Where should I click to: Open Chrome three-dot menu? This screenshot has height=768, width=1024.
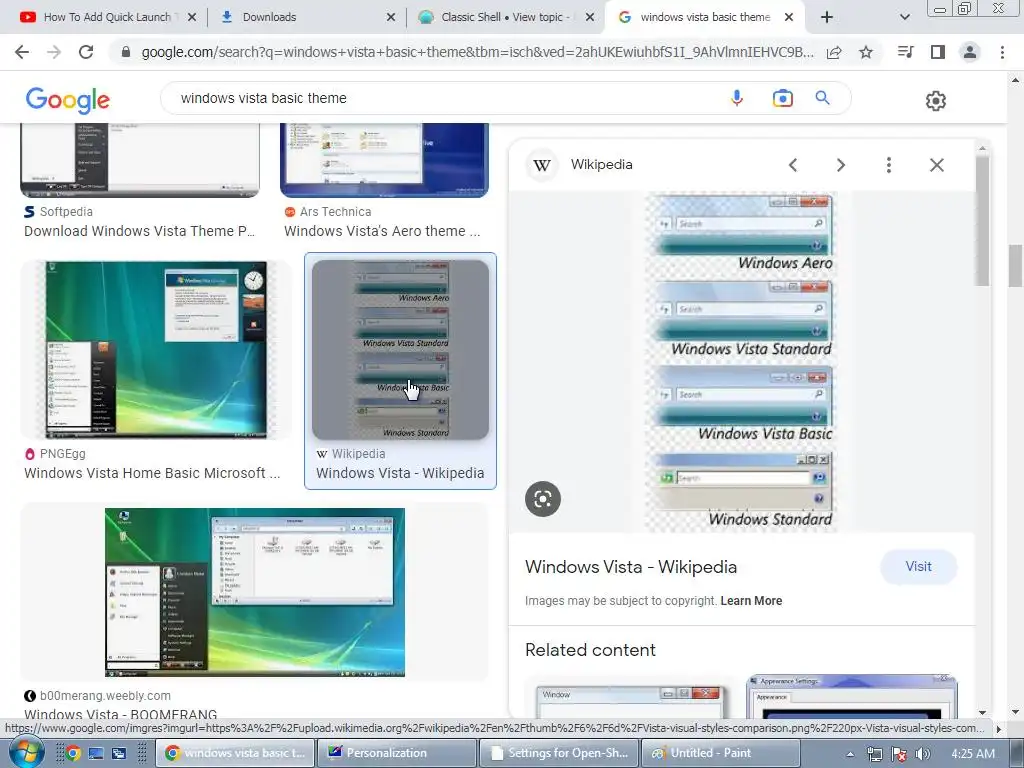pos(1002,52)
